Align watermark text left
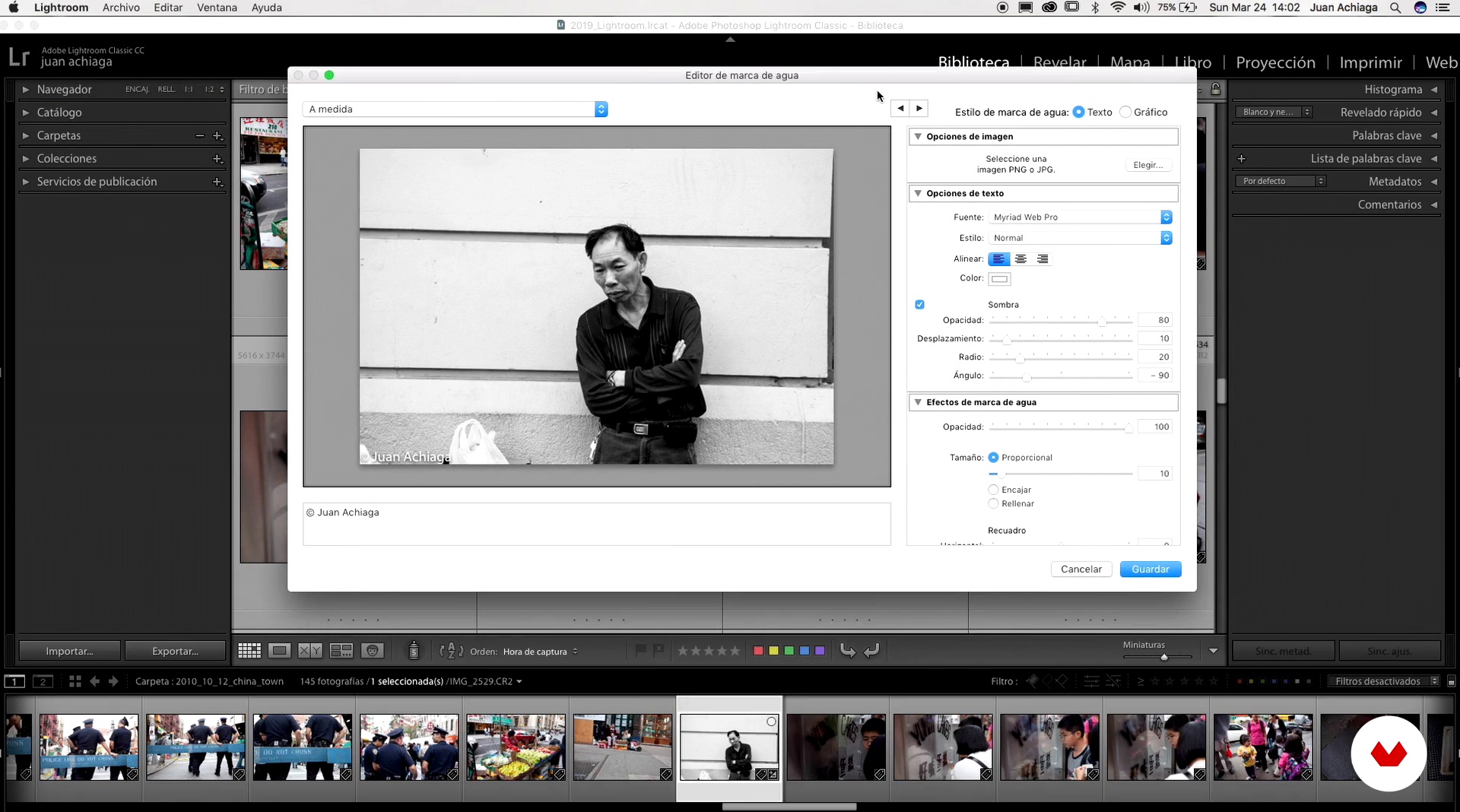The width and height of the screenshot is (1460, 812). 998,259
